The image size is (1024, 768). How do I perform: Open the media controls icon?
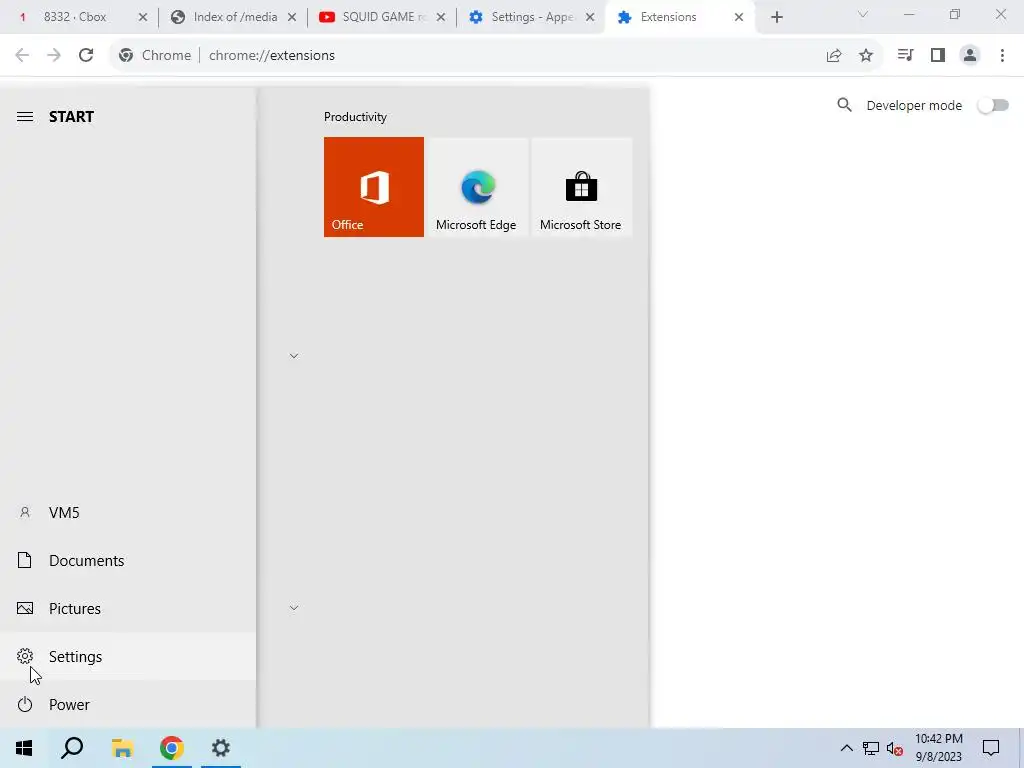tap(905, 56)
